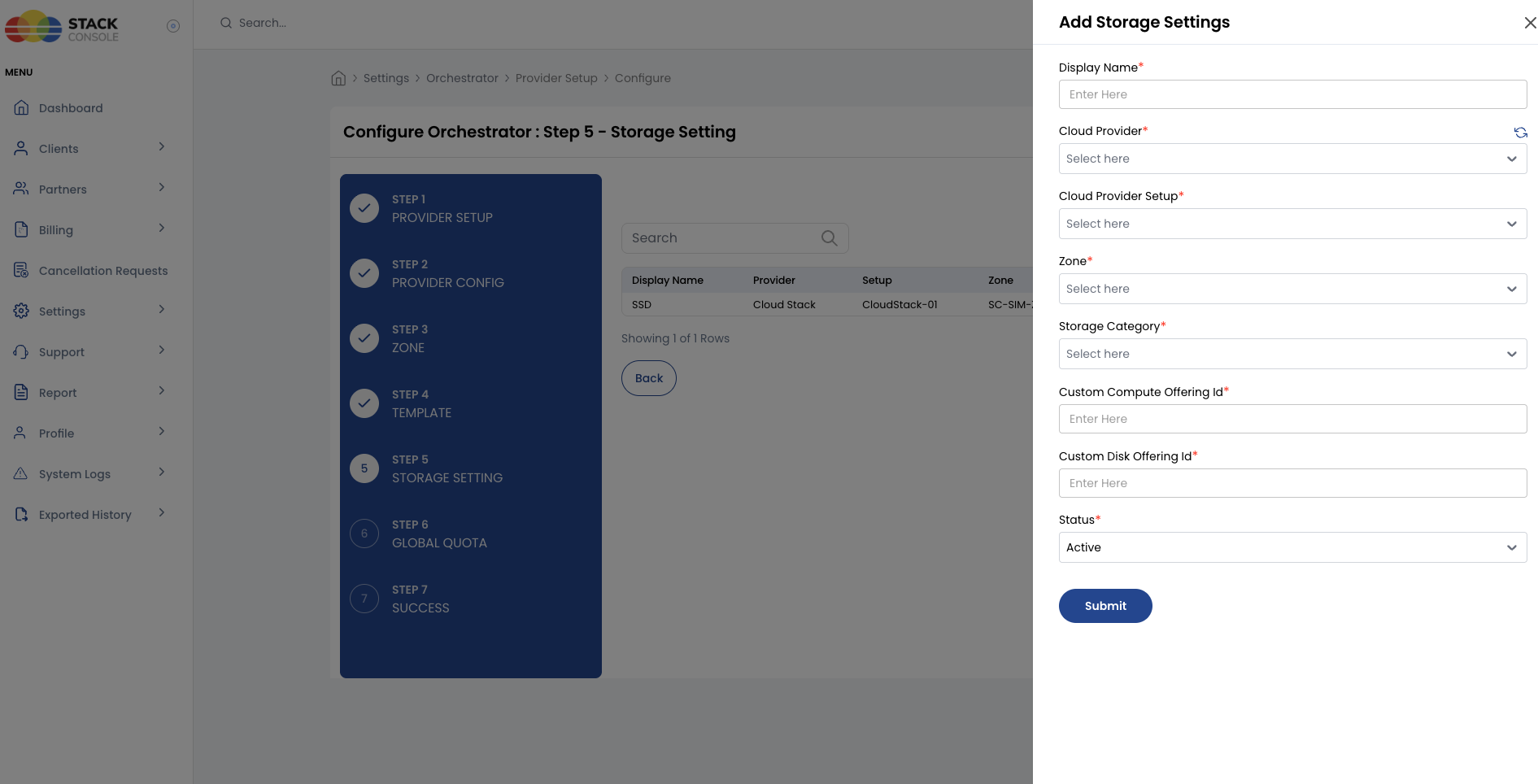Expand the Support menu chevron
Image resolution: width=1538 pixels, height=784 pixels.
tap(162, 351)
